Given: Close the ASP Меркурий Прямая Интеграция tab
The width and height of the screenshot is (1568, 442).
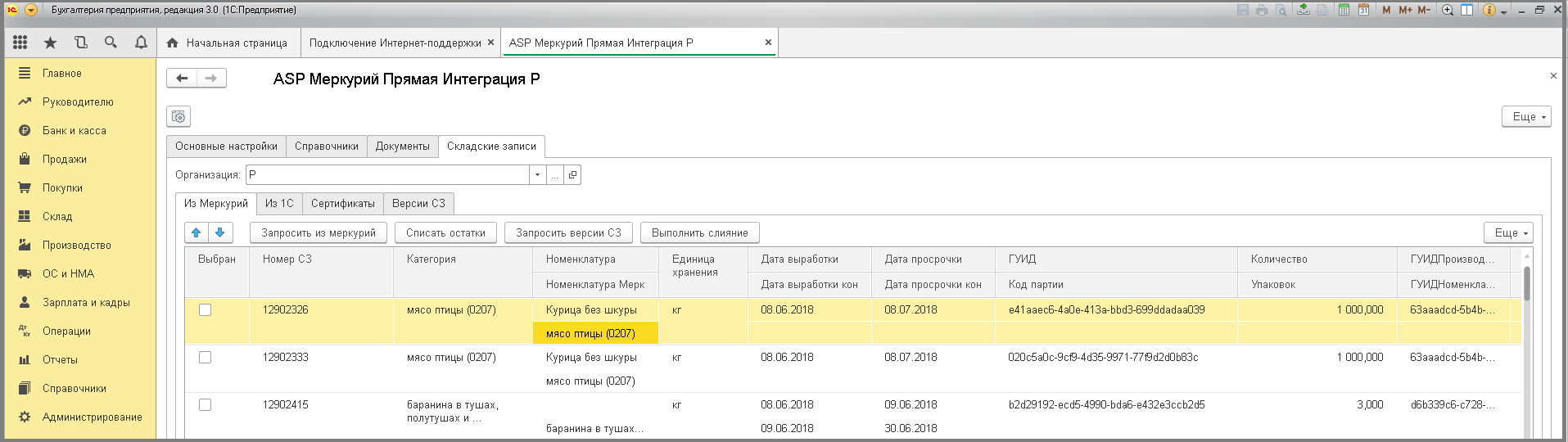Looking at the screenshot, I should [x=768, y=43].
